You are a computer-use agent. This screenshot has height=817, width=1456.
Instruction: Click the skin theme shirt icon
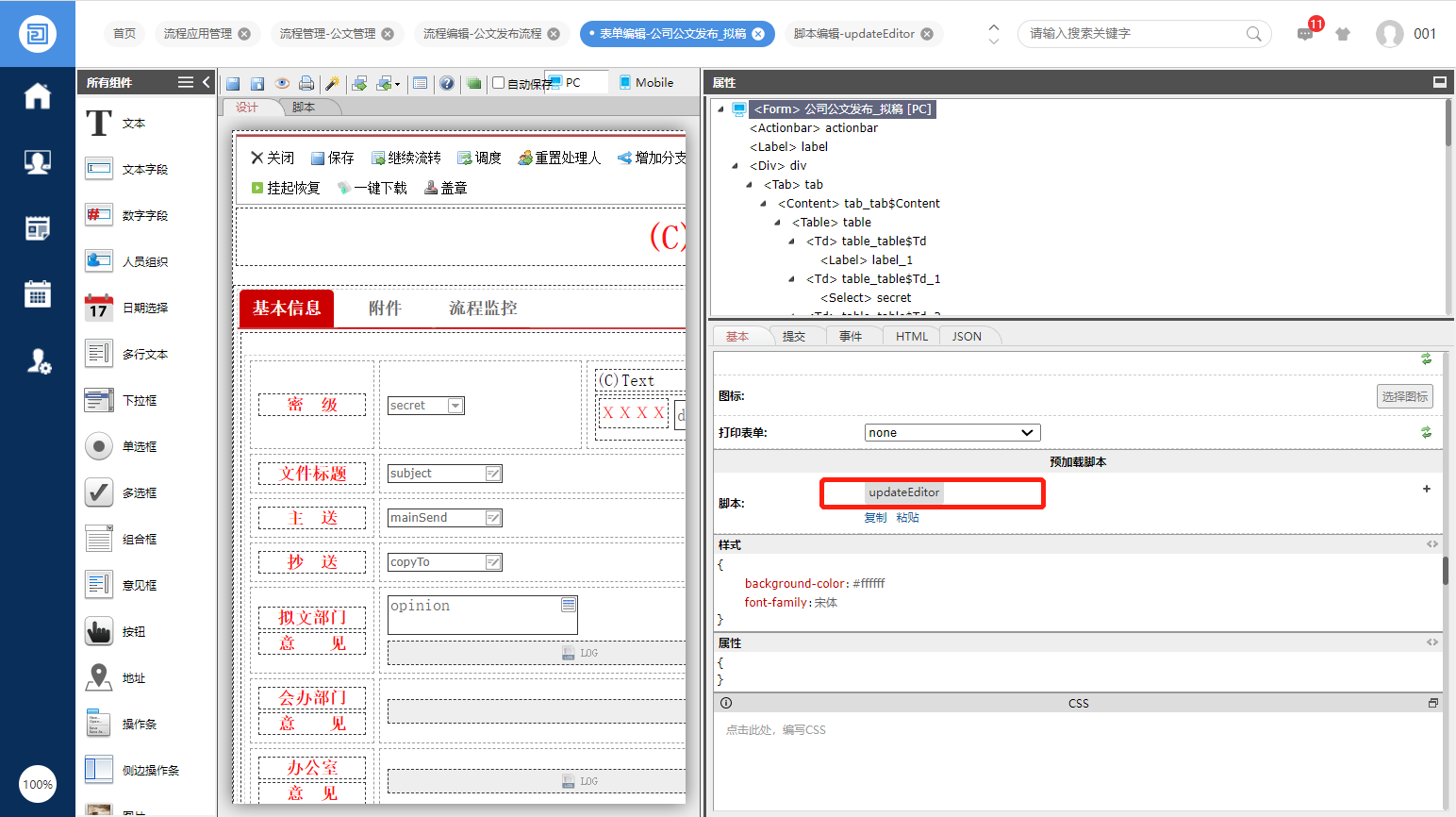[x=1343, y=34]
